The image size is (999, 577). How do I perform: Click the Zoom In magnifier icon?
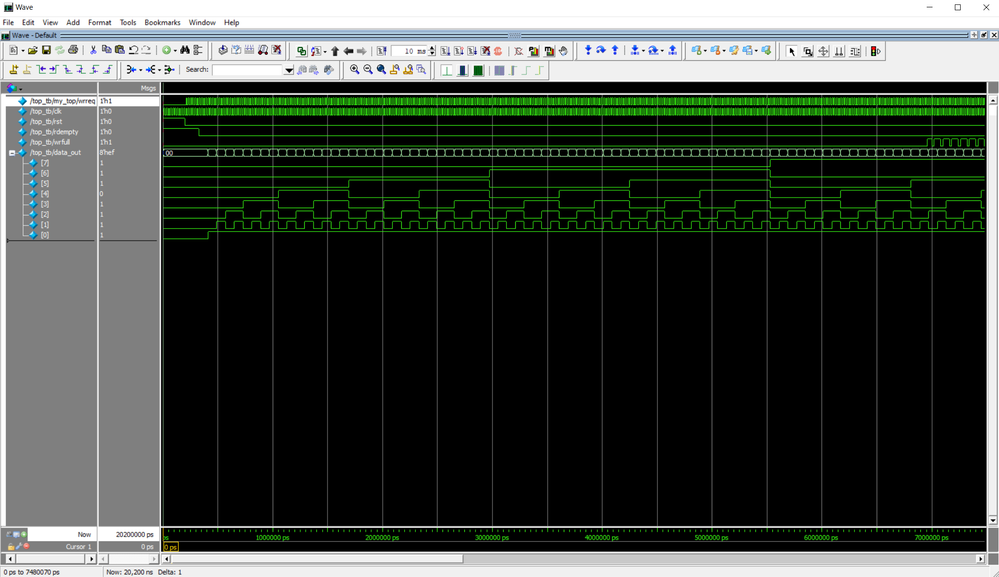[x=355, y=70]
